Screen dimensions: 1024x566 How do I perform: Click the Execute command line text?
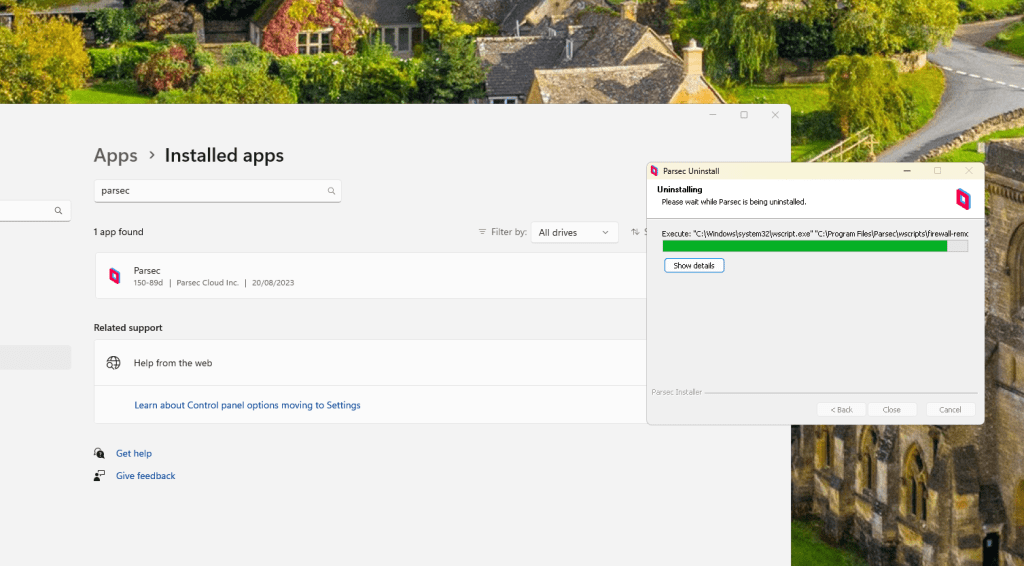tap(814, 233)
